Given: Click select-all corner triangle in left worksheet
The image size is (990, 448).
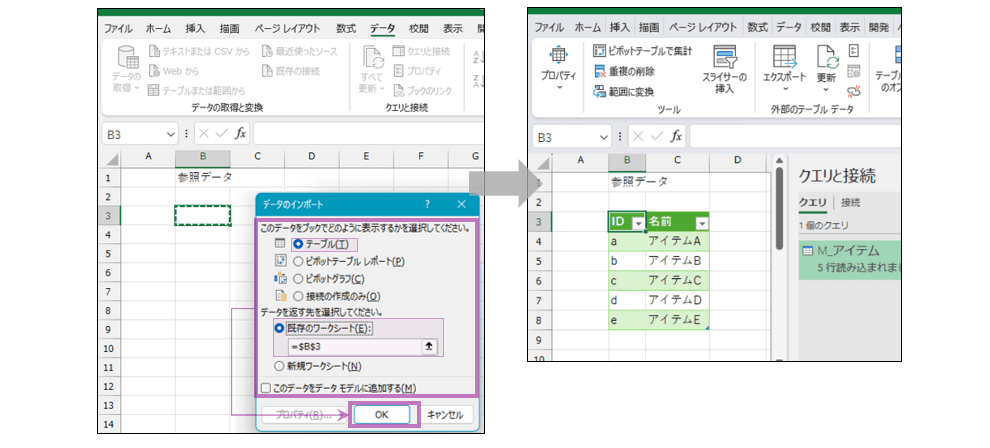Looking at the screenshot, I should click(x=111, y=158).
